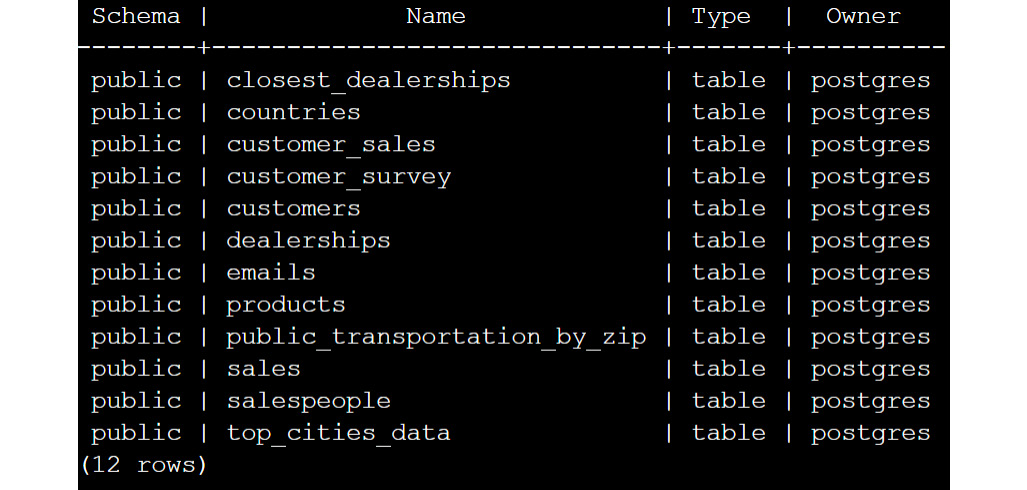
Task: Click the public_transportation_by_zip table name
Action: (x=436, y=337)
